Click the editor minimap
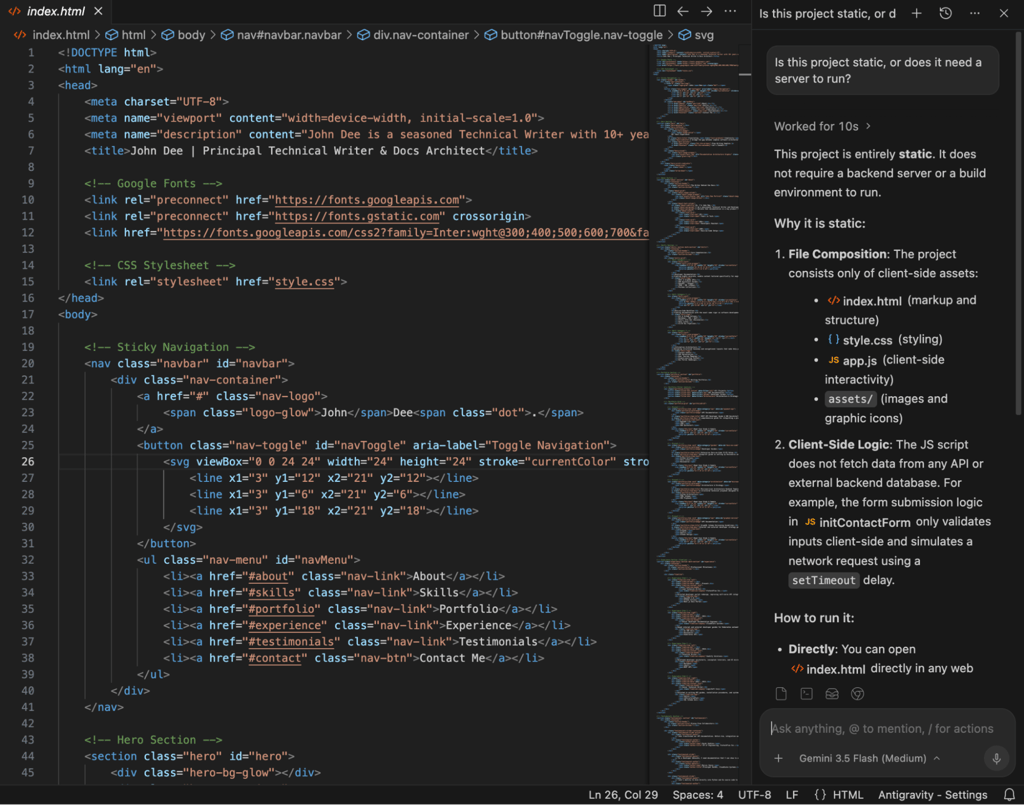 click(x=696, y=415)
